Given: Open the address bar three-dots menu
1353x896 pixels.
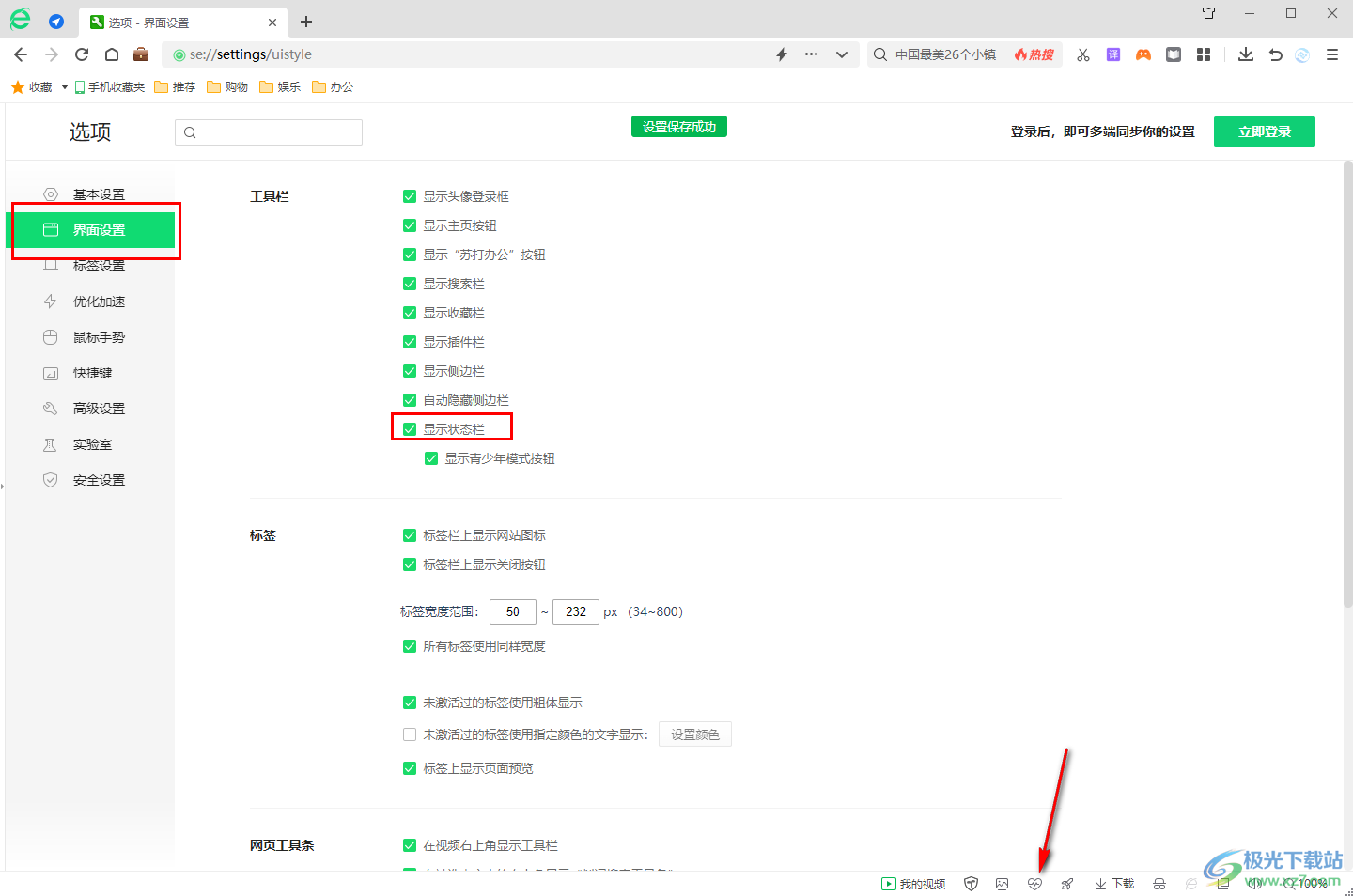Looking at the screenshot, I should 811,54.
